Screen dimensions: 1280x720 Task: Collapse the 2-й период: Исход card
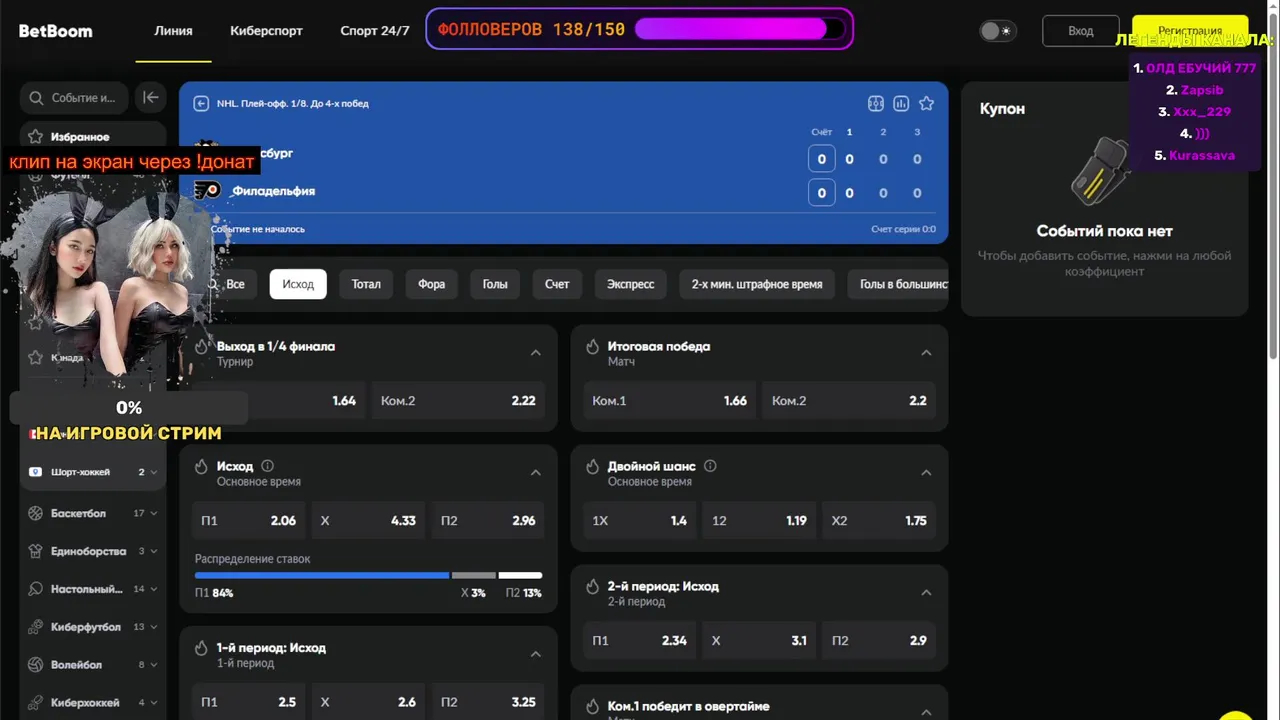click(926, 593)
